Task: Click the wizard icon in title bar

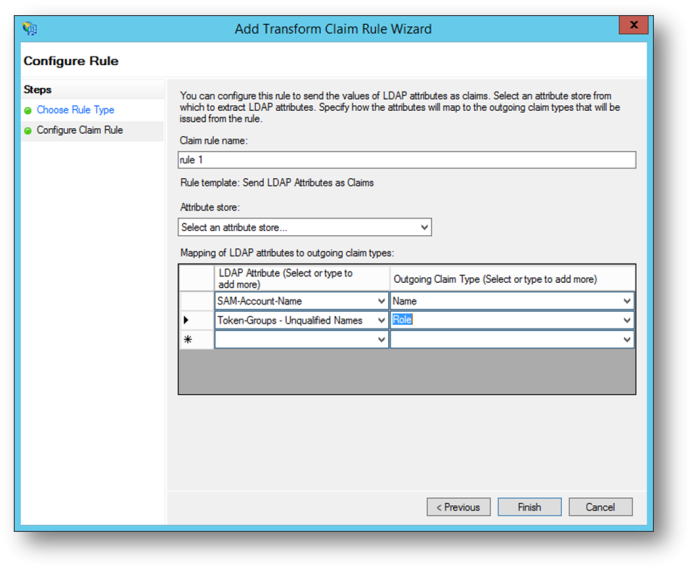Action: pyautogui.click(x=29, y=28)
